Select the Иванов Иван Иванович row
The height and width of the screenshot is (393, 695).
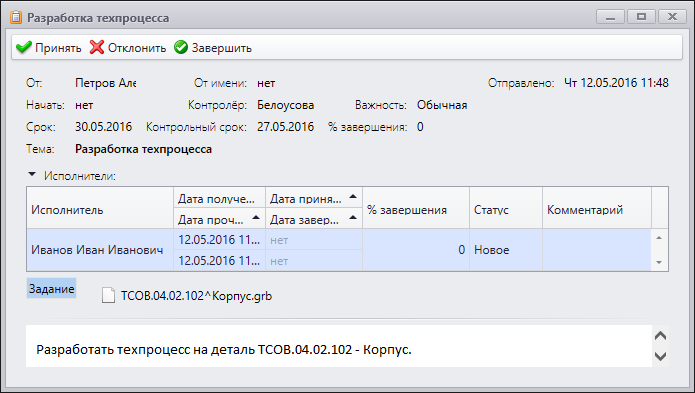click(339, 250)
